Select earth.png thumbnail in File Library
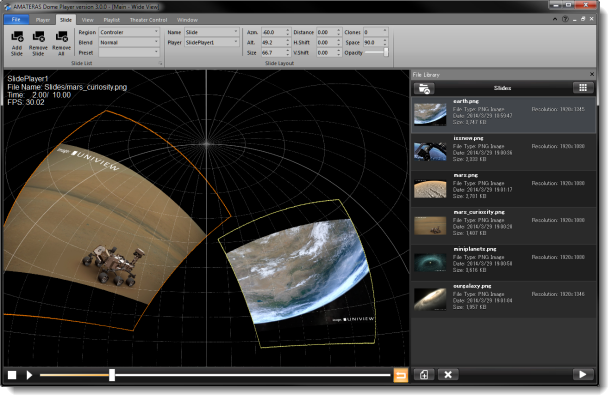615x402 pixels. click(430, 114)
